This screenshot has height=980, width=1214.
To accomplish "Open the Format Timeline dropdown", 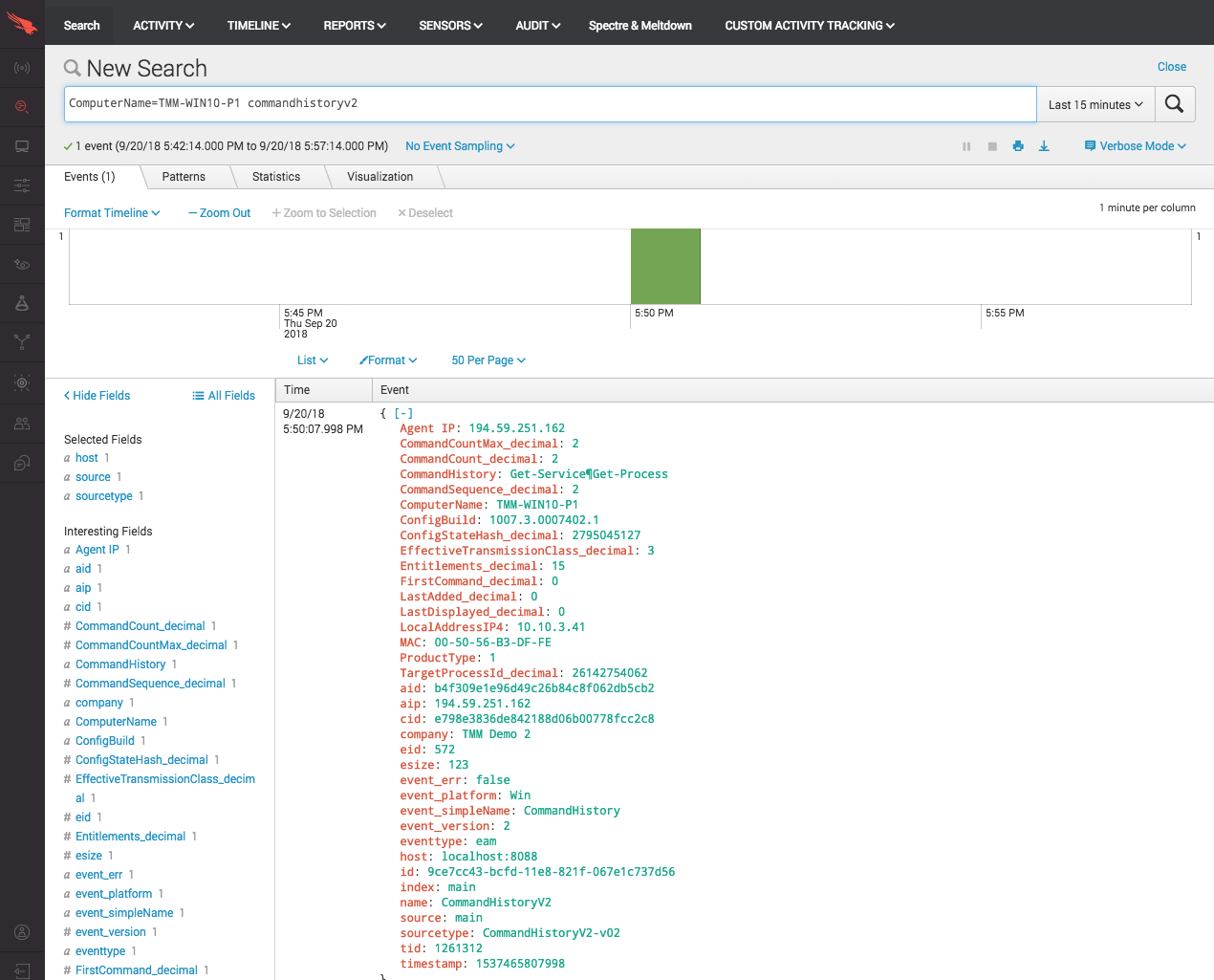I will click(x=112, y=213).
